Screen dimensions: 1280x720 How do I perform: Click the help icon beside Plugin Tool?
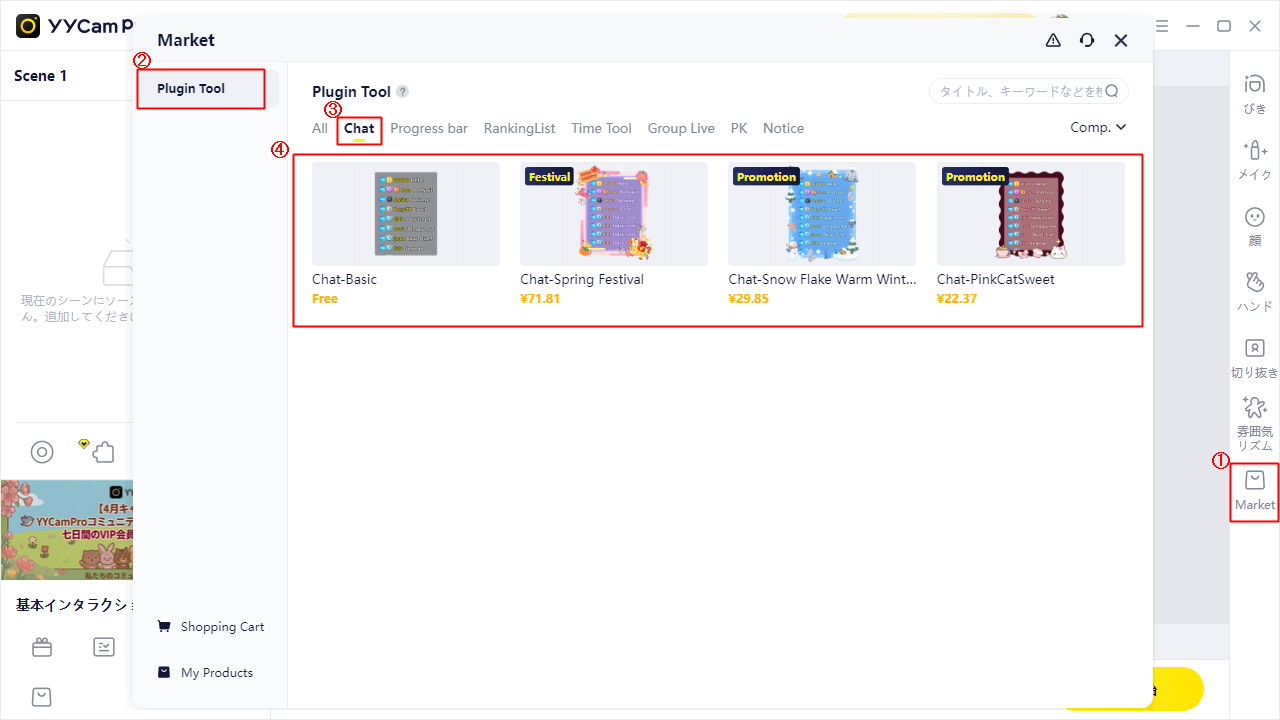(x=402, y=92)
